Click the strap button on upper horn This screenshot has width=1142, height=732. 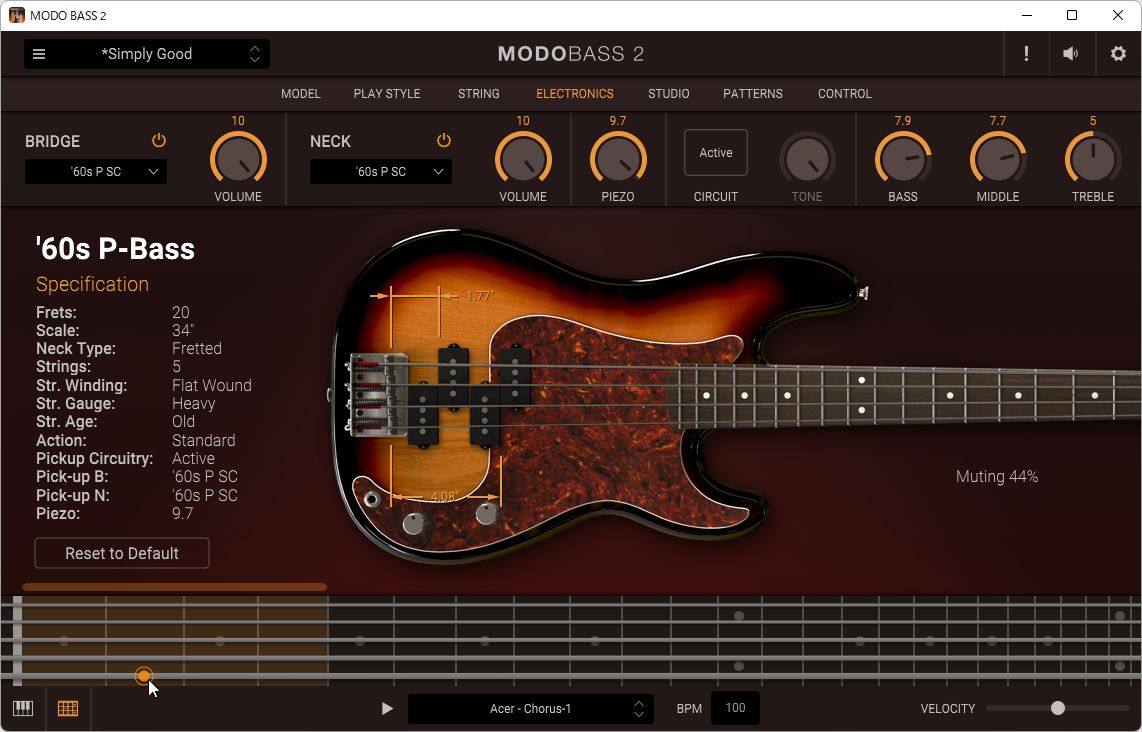pos(863,293)
